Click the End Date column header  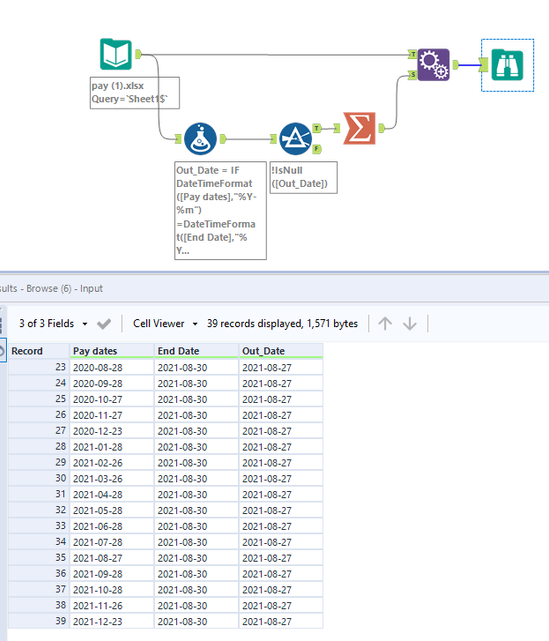click(197, 351)
